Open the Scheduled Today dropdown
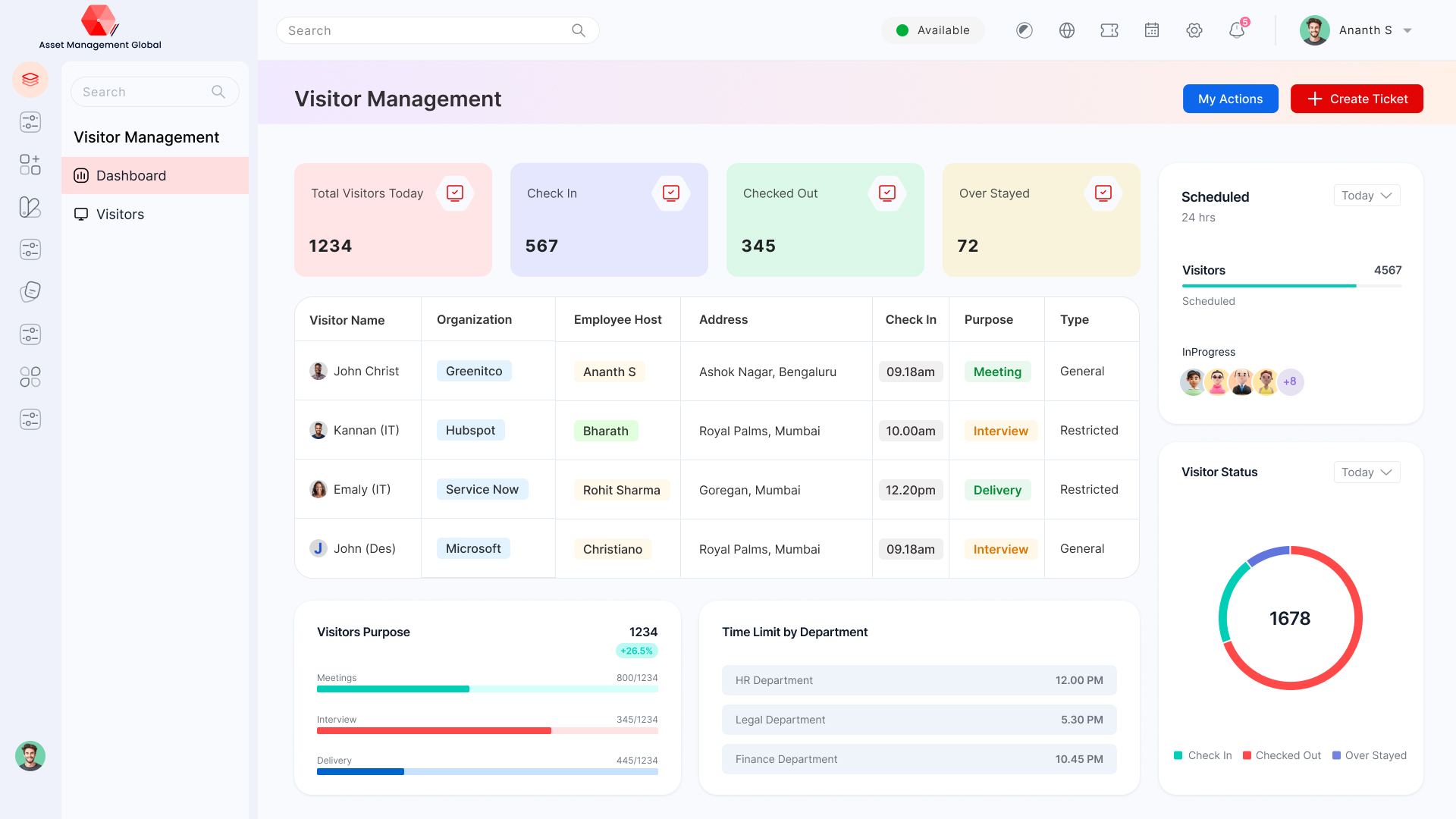Viewport: 1456px width, 819px height. pos(1366,196)
